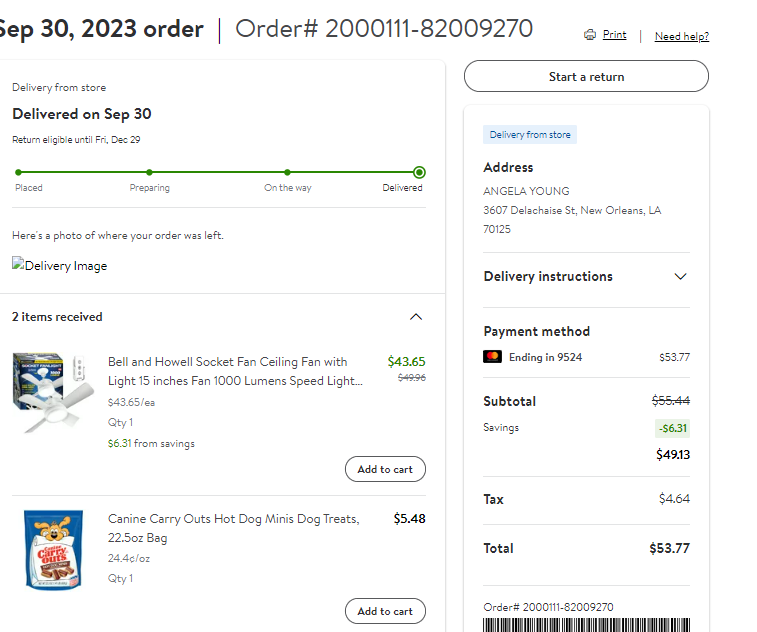Click the printer icon next to Print

pos(589,35)
